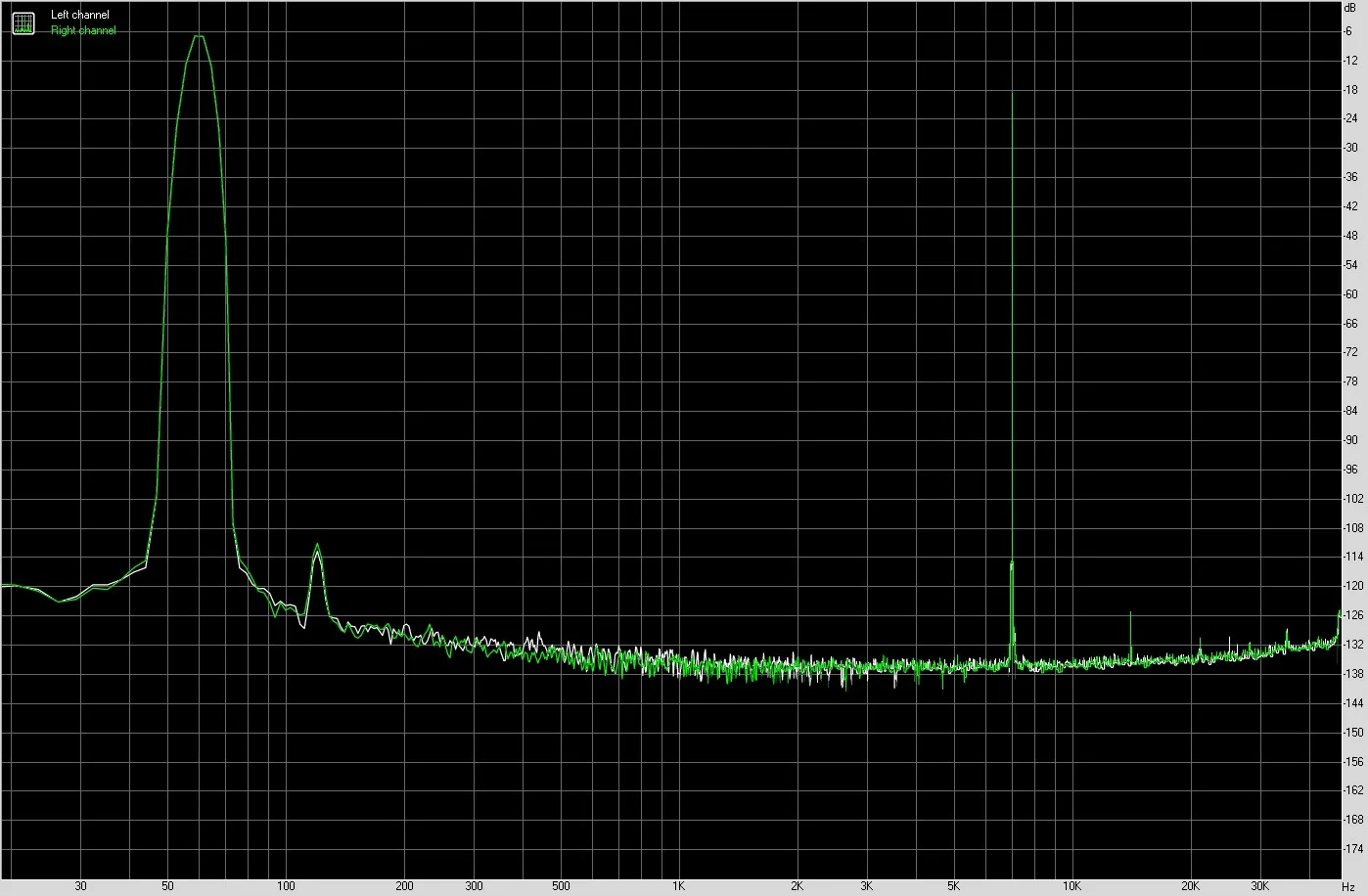Screen dimensions: 1368x896
Task: Click the "dB" vertical axis unit label
Action: click(1350, 7)
